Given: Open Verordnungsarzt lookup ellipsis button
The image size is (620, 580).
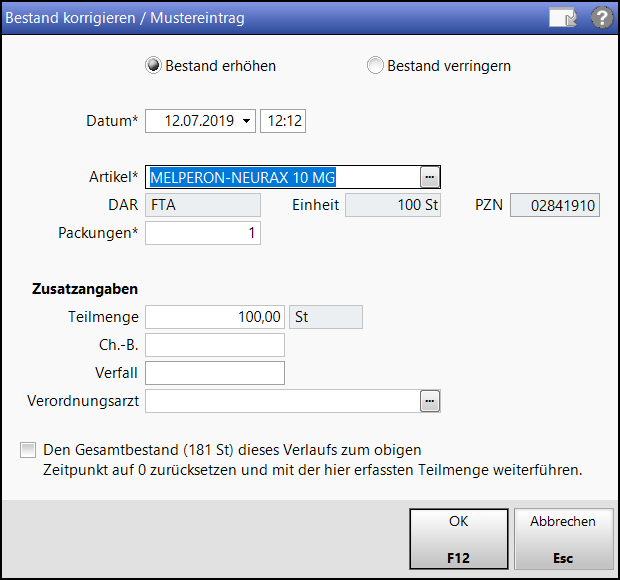Looking at the screenshot, I should pyautogui.click(x=430, y=401).
